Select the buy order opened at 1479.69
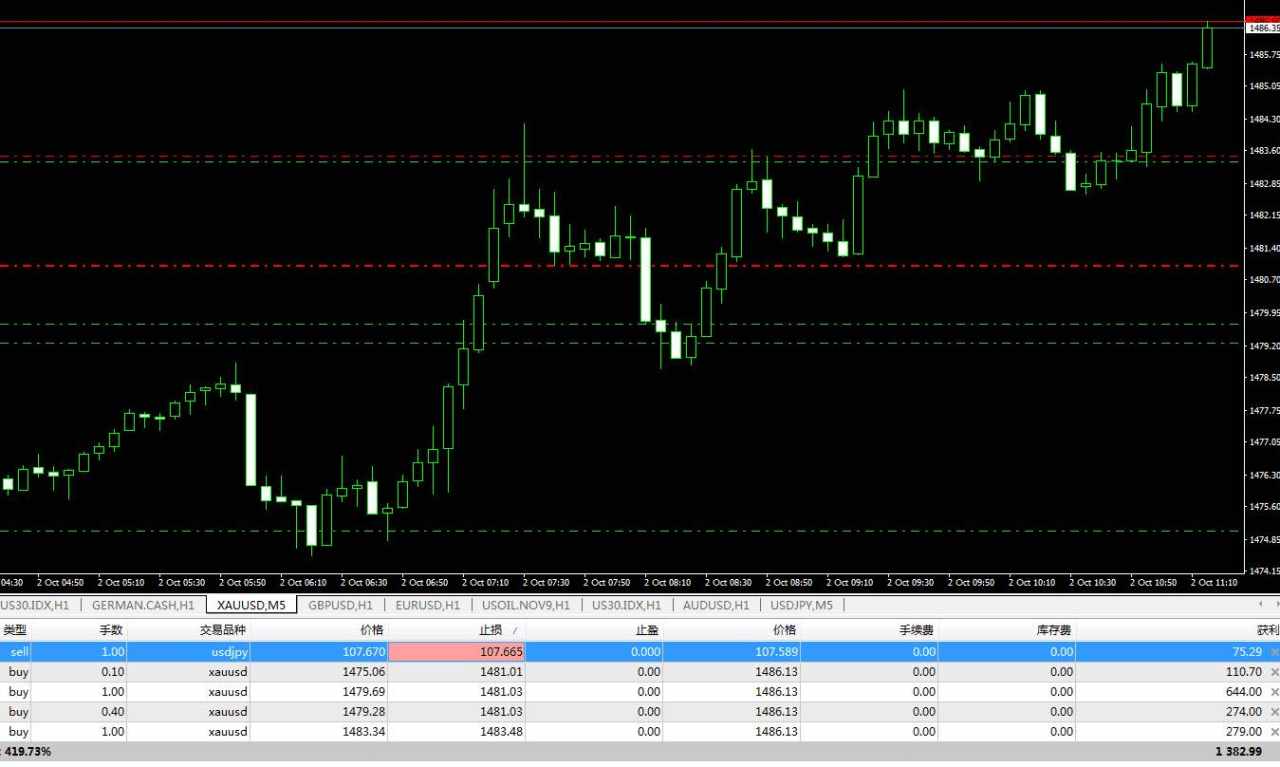 click(x=640, y=692)
